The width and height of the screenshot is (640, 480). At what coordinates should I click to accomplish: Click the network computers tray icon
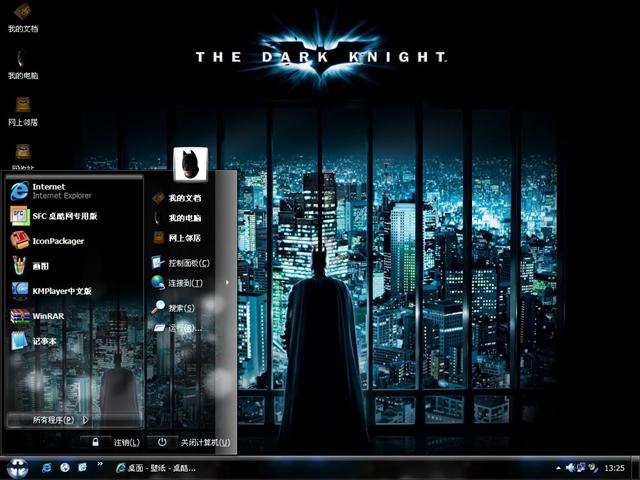coord(581,468)
